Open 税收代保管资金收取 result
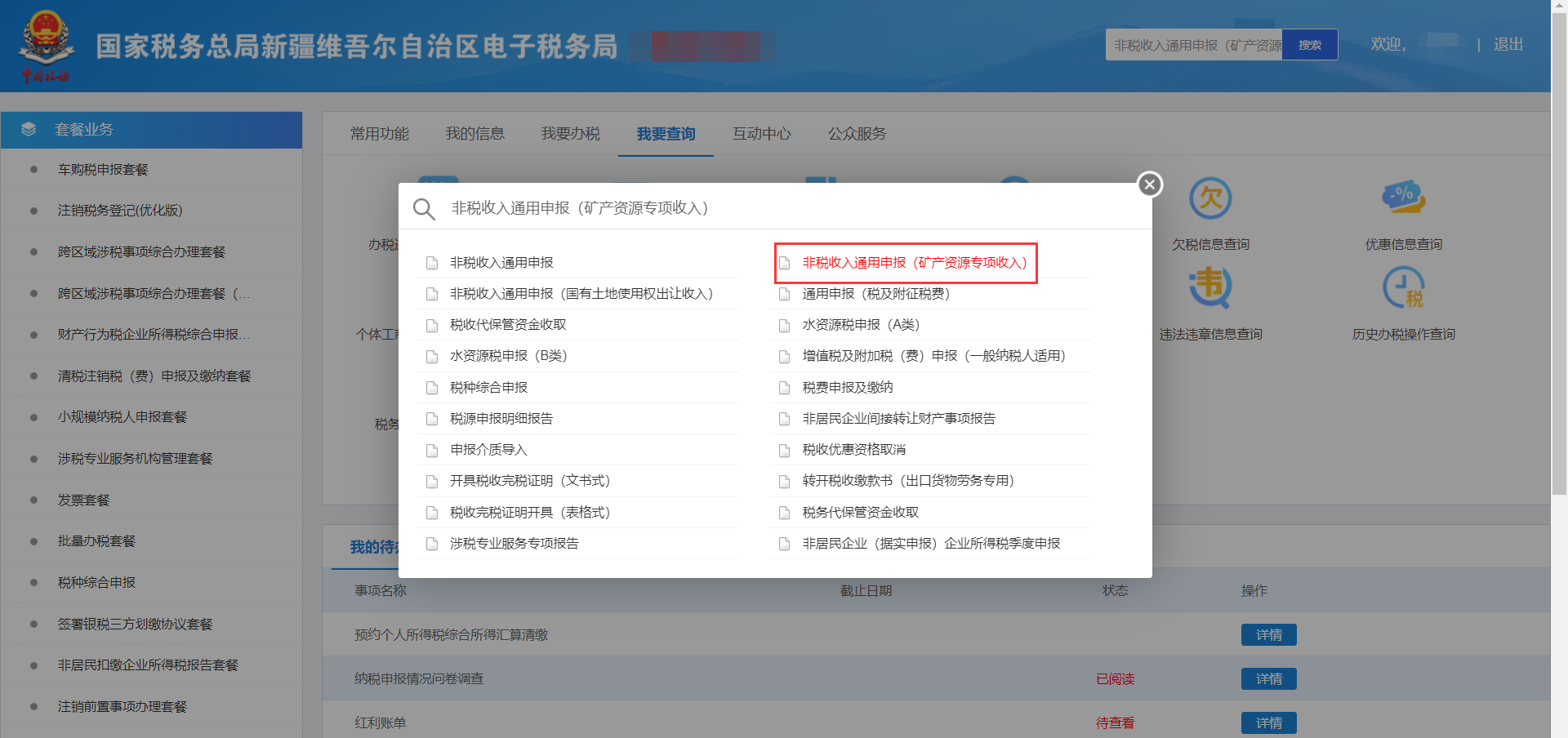 pos(508,325)
